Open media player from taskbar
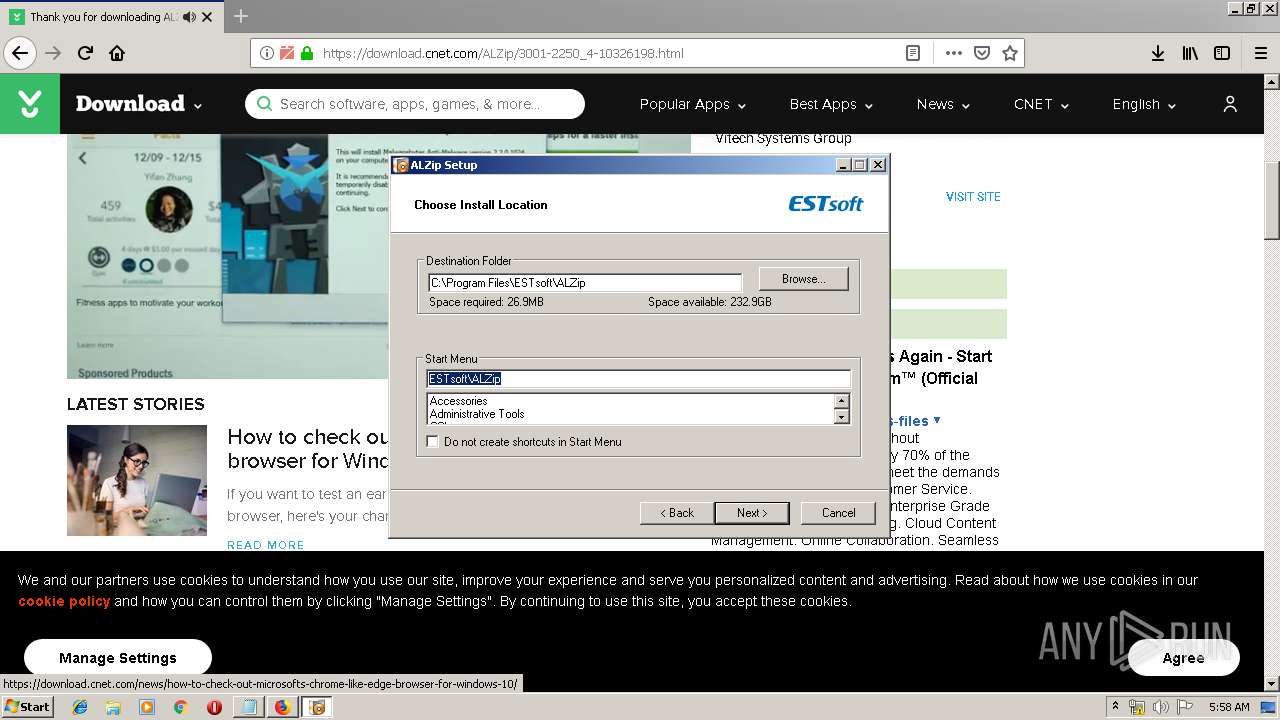The height and width of the screenshot is (720, 1280). 147,707
